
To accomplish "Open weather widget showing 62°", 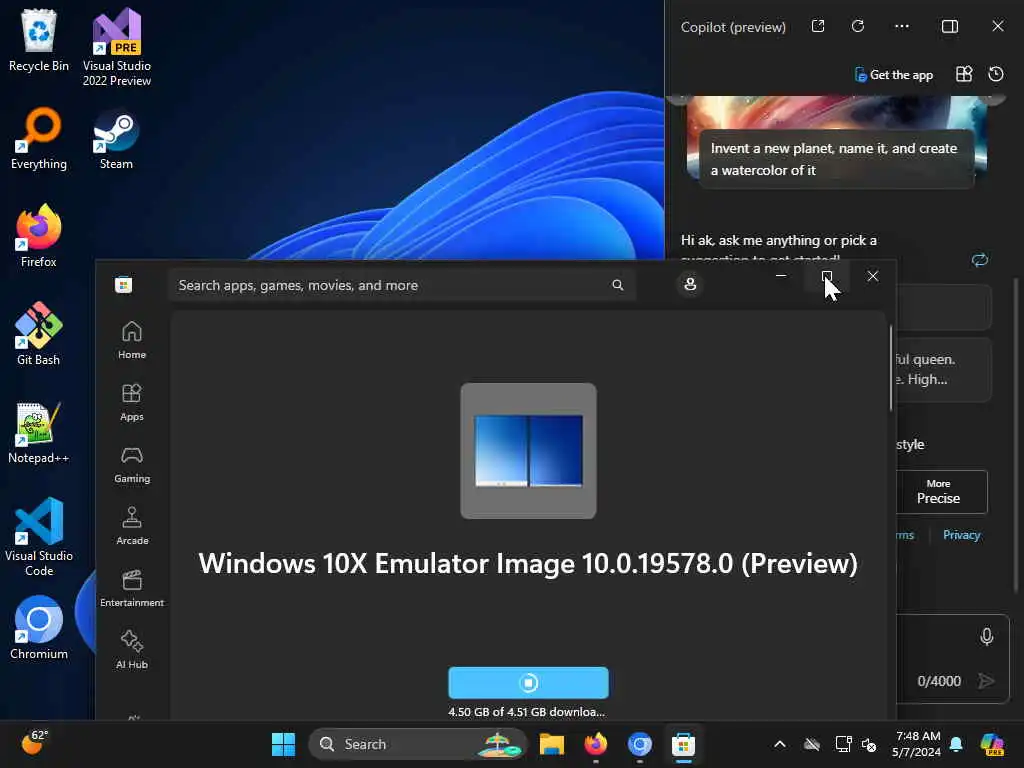I will 33,742.
